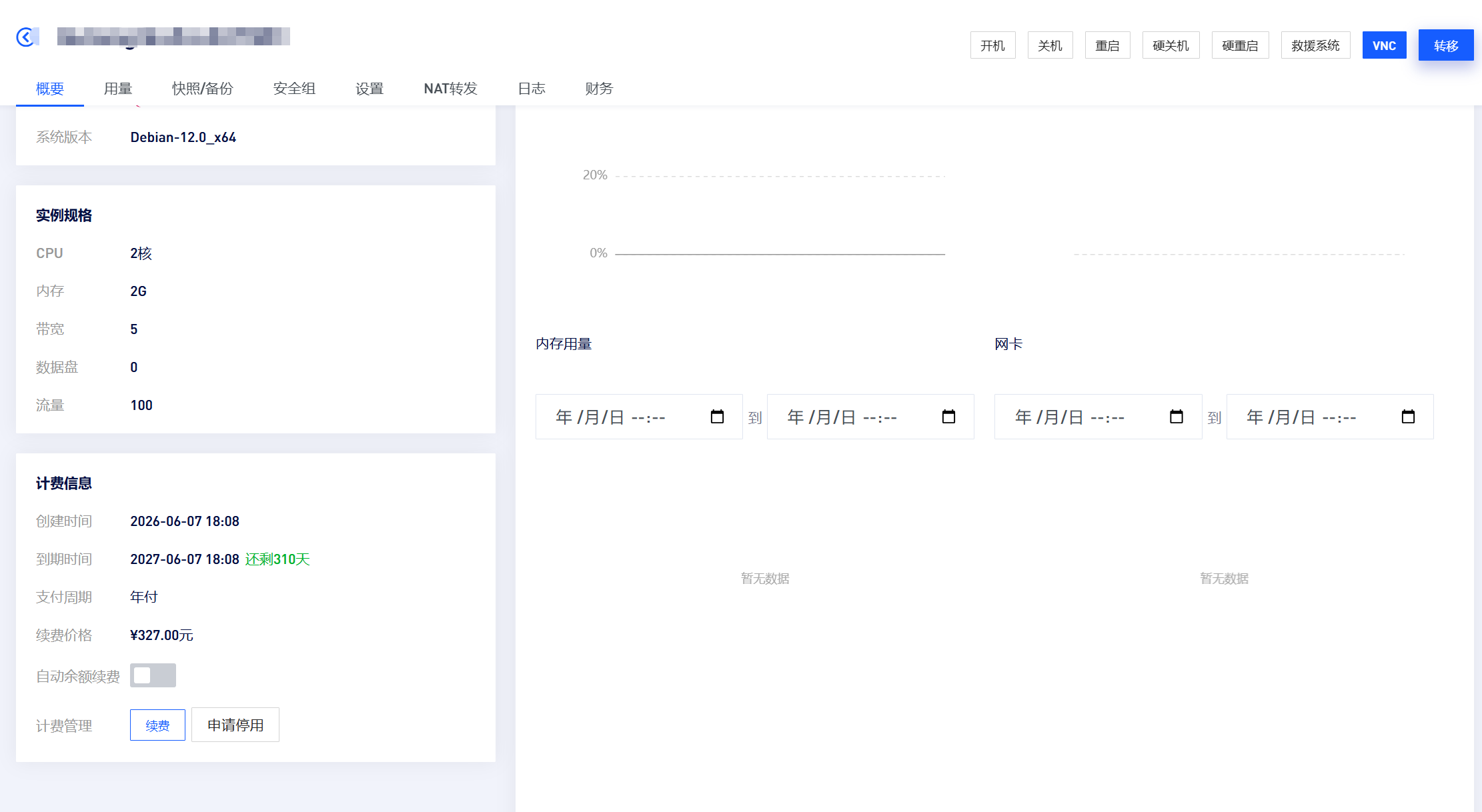Select the payment cycle 年付 text
This screenshot has height=812, width=1482.
(x=144, y=597)
